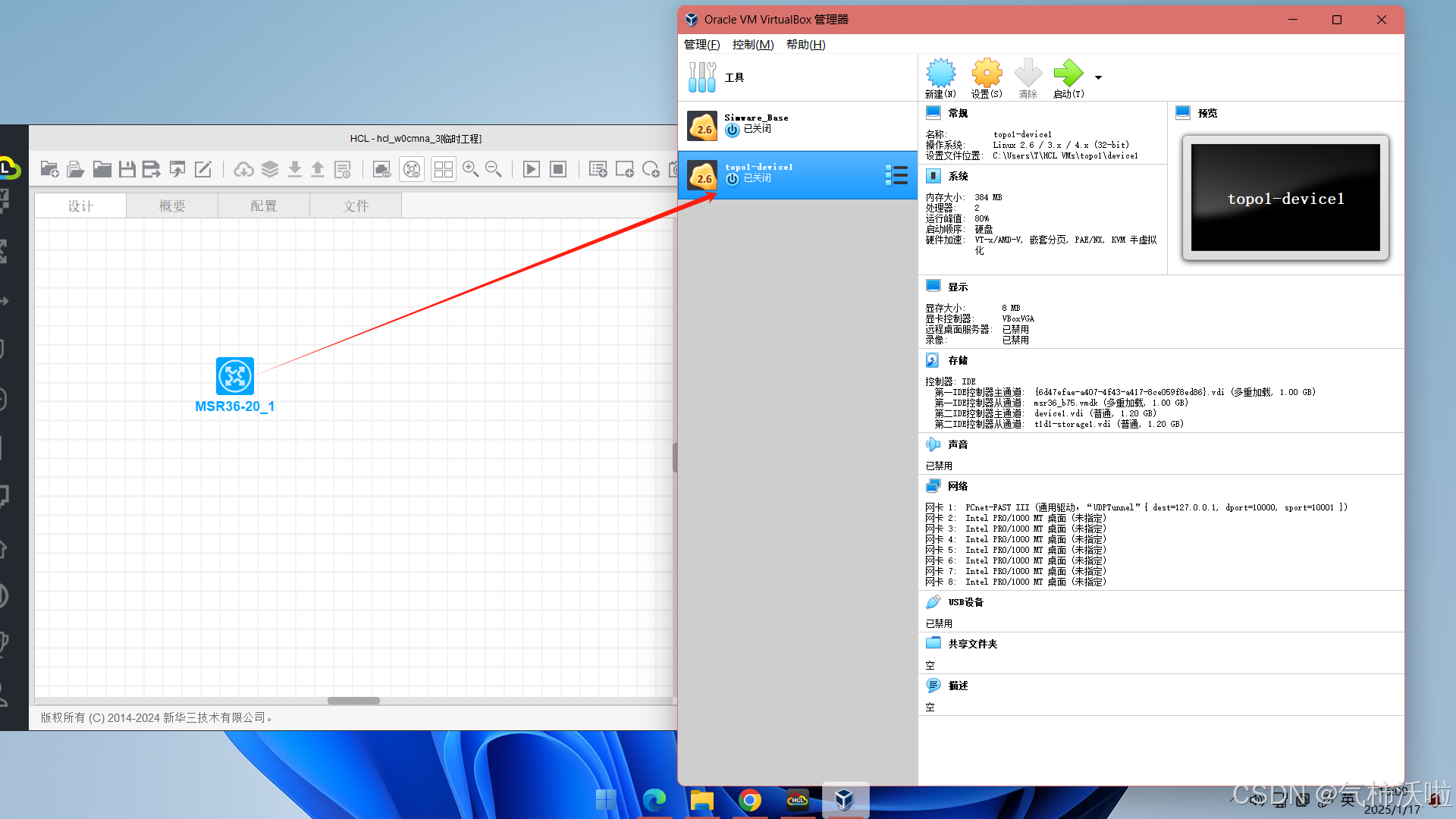Viewport: 1456px width, 819px height.
Task: Click the topo1-device1 preview thumbnail
Action: (1285, 198)
